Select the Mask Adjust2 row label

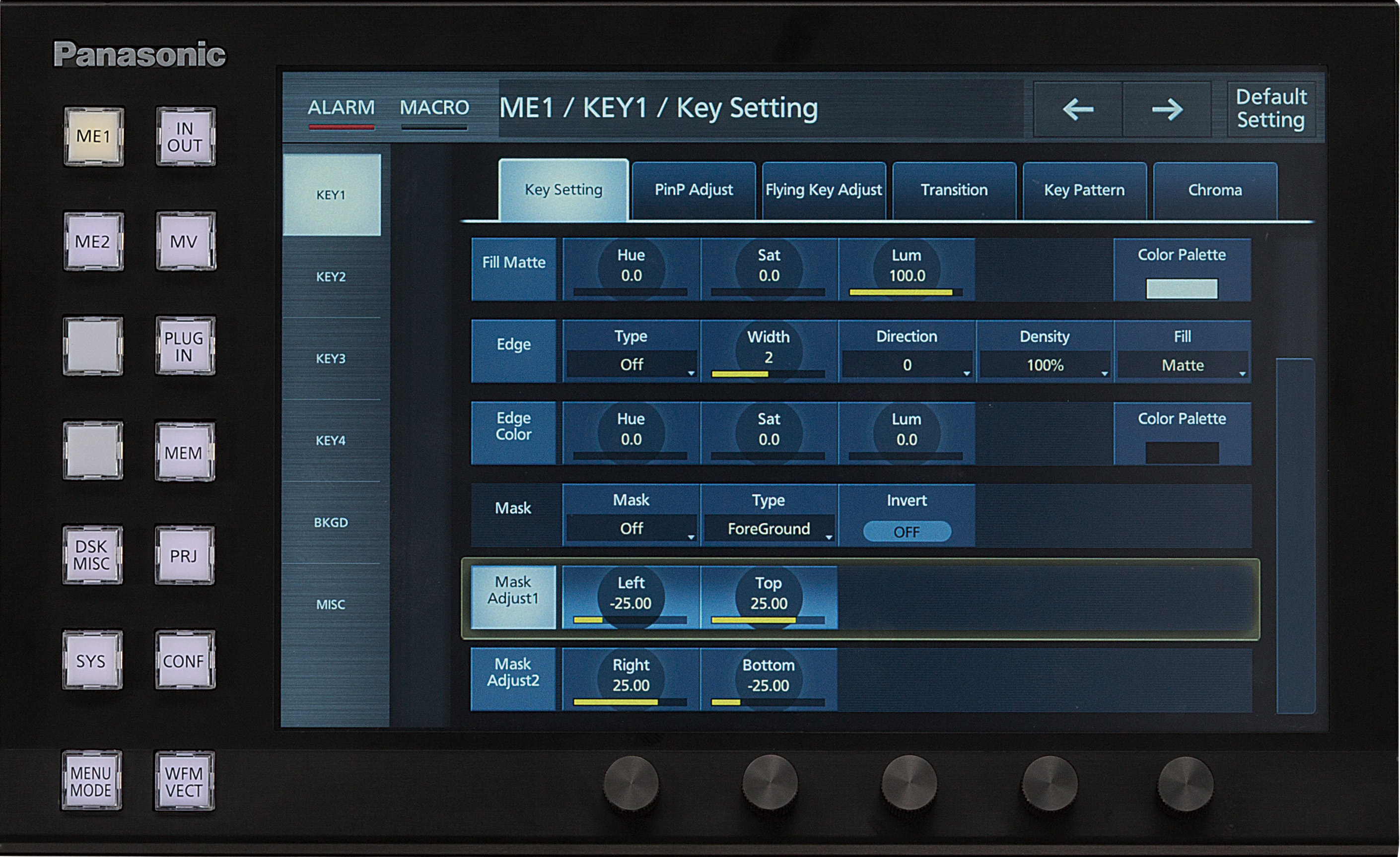pos(514,679)
